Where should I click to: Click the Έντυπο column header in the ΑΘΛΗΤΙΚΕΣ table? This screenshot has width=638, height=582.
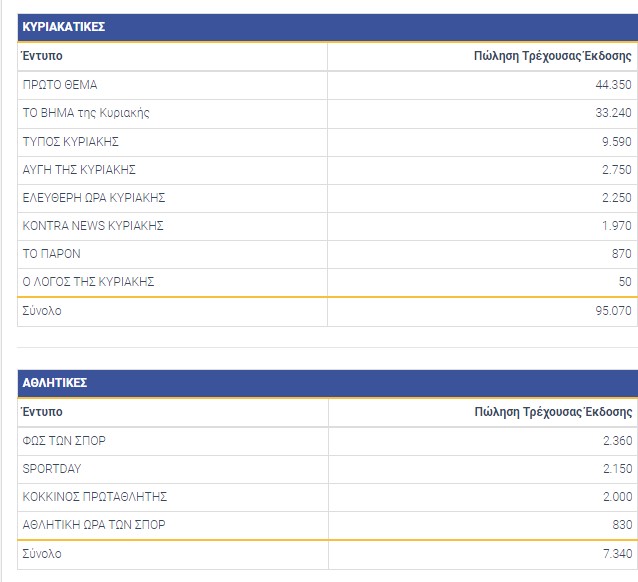pos(42,411)
